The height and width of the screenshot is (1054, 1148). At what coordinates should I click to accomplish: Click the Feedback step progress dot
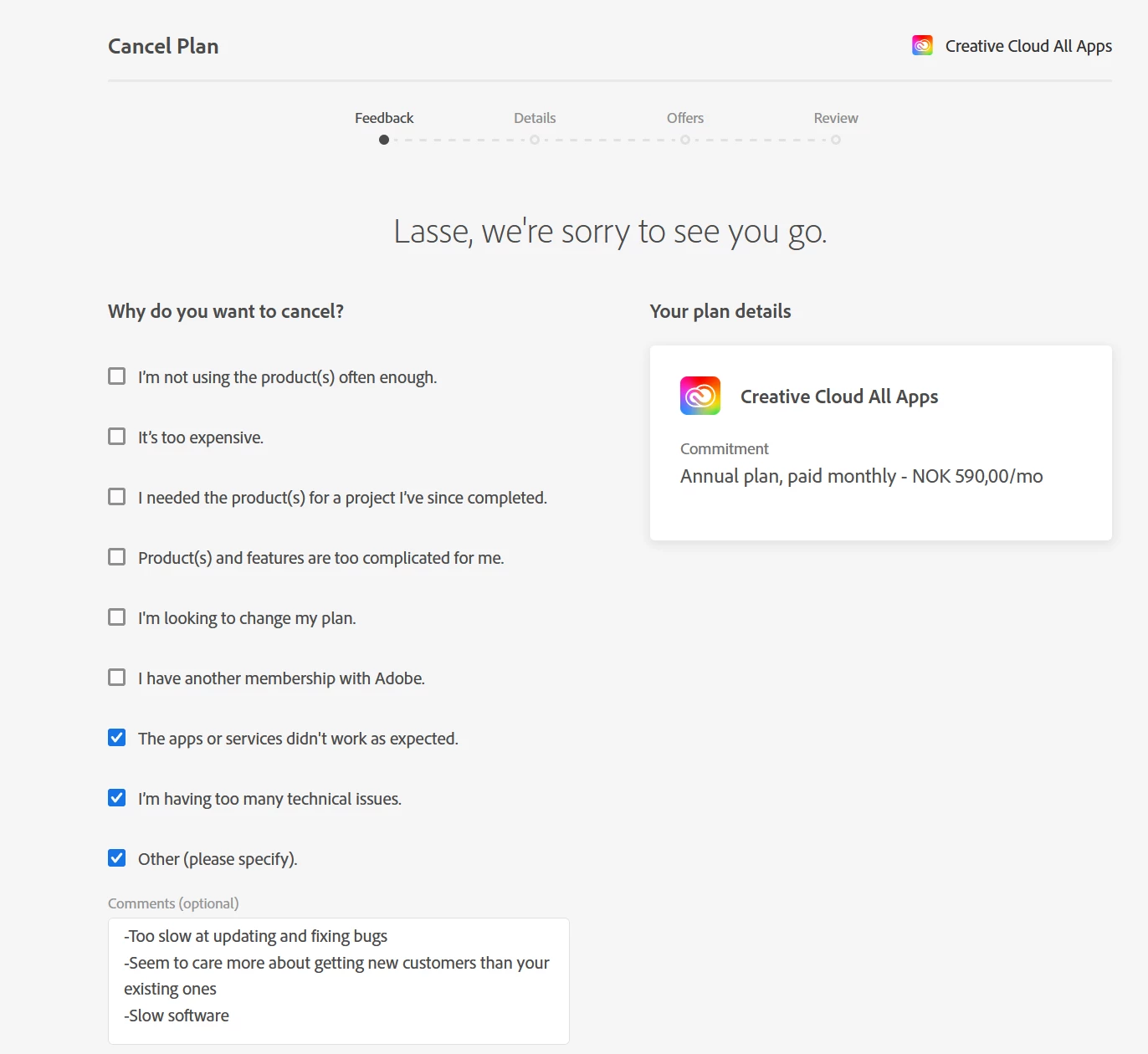tap(384, 140)
